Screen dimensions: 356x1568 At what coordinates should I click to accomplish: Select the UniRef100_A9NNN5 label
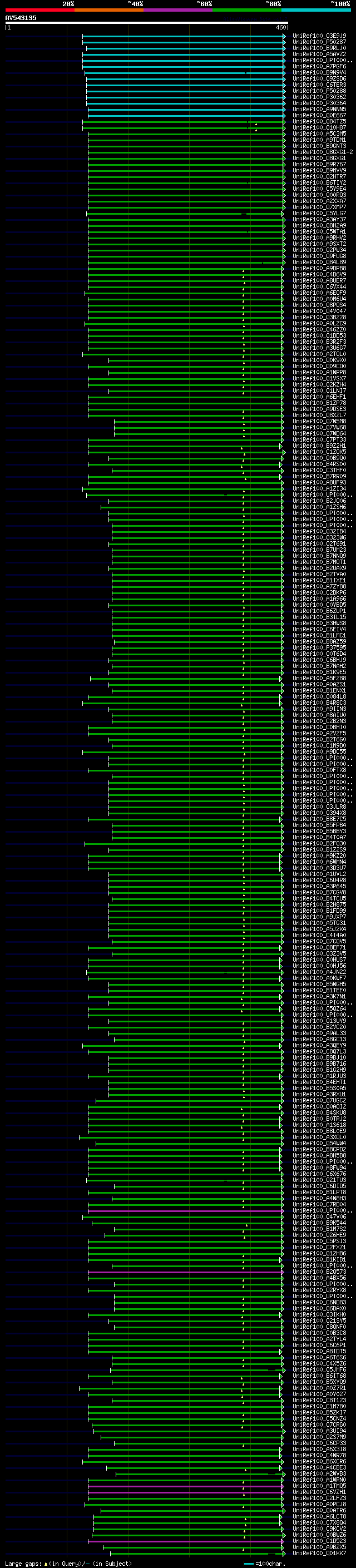[x=319, y=109]
